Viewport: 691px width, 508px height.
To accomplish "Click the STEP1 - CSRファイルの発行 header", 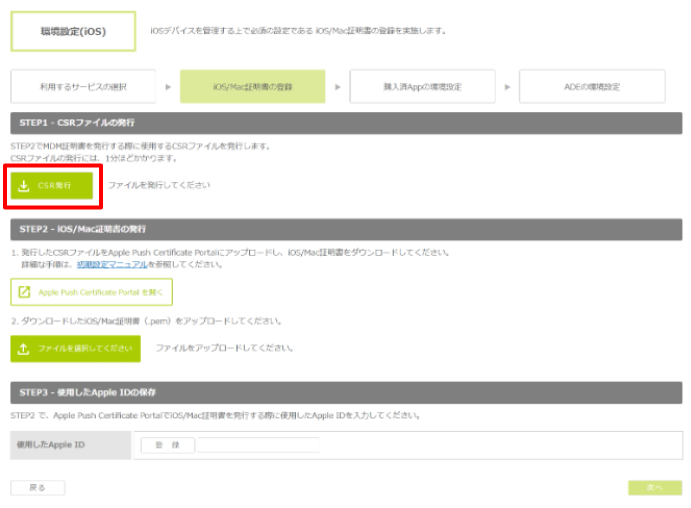I will pyautogui.click(x=346, y=122).
